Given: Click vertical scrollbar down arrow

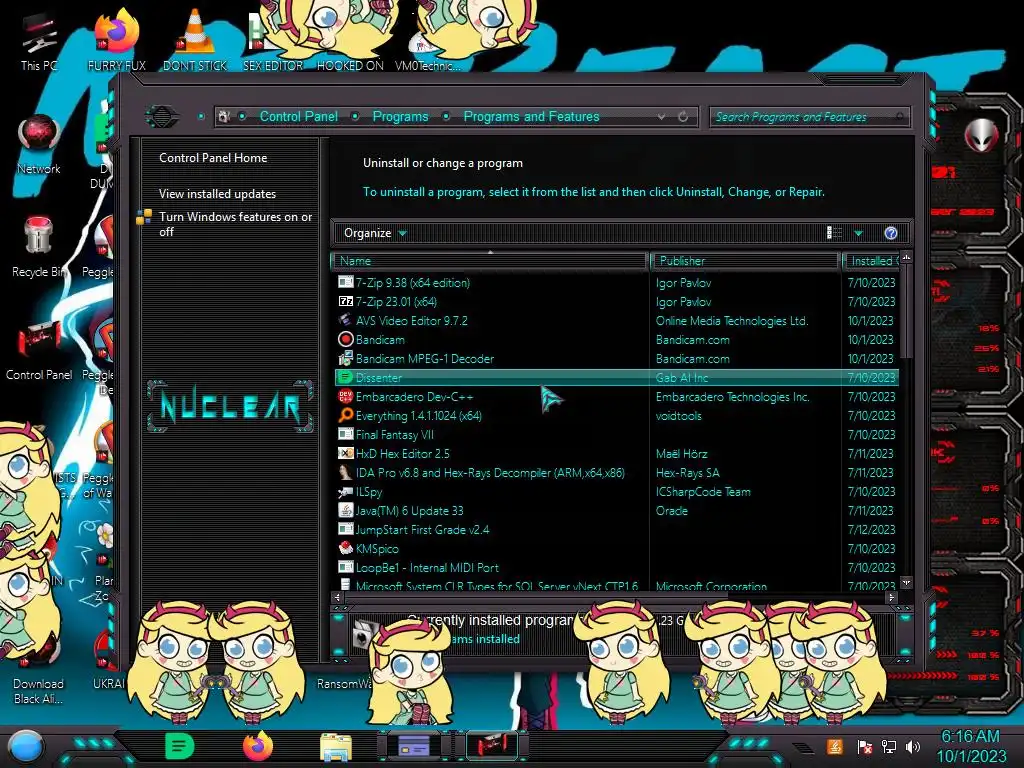Looking at the screenshot, I should (x=906, y=583).
